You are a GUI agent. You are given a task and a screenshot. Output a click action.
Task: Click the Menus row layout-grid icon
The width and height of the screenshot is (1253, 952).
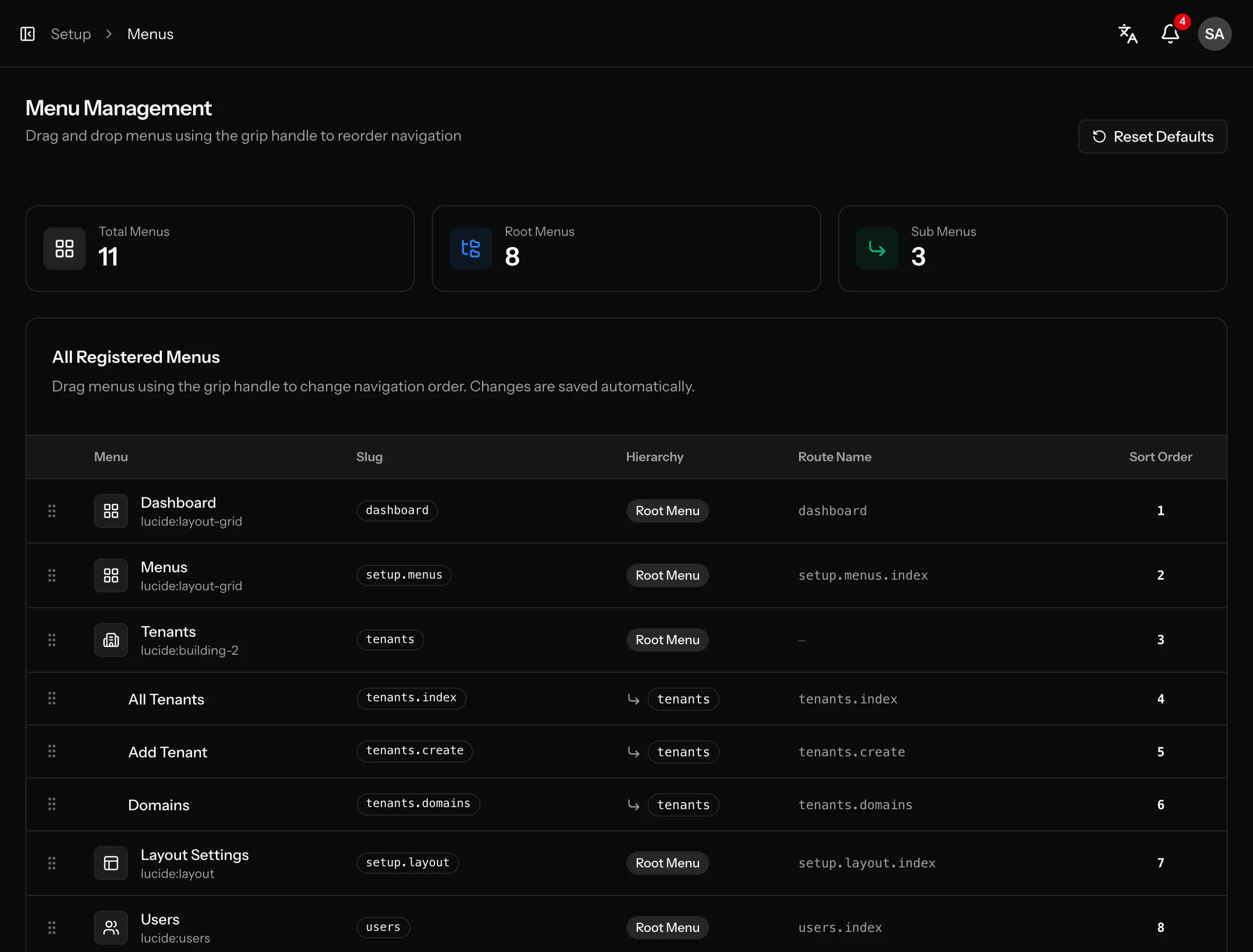tap(111, 575)
